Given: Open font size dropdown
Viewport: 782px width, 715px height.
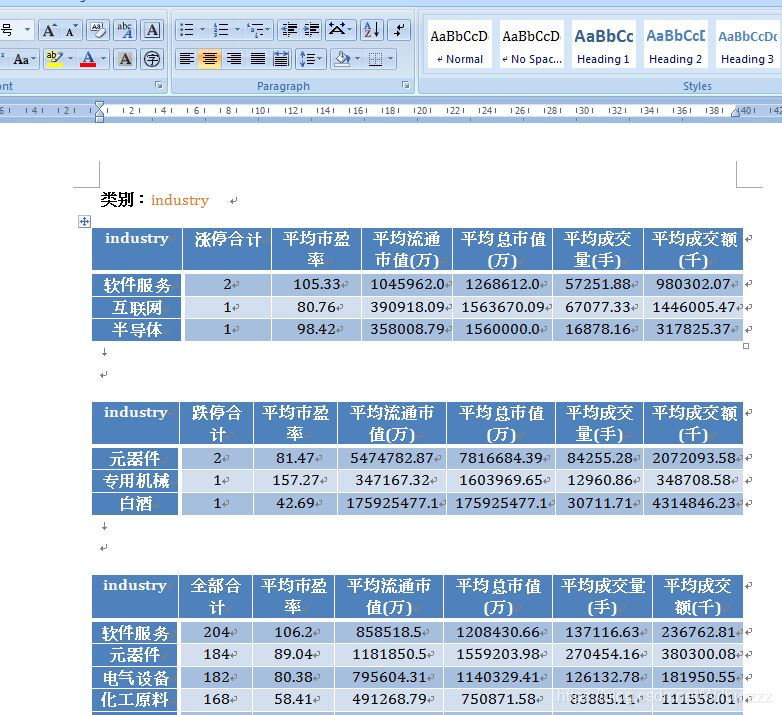Looking at the screenshot, I should (27, 30).
